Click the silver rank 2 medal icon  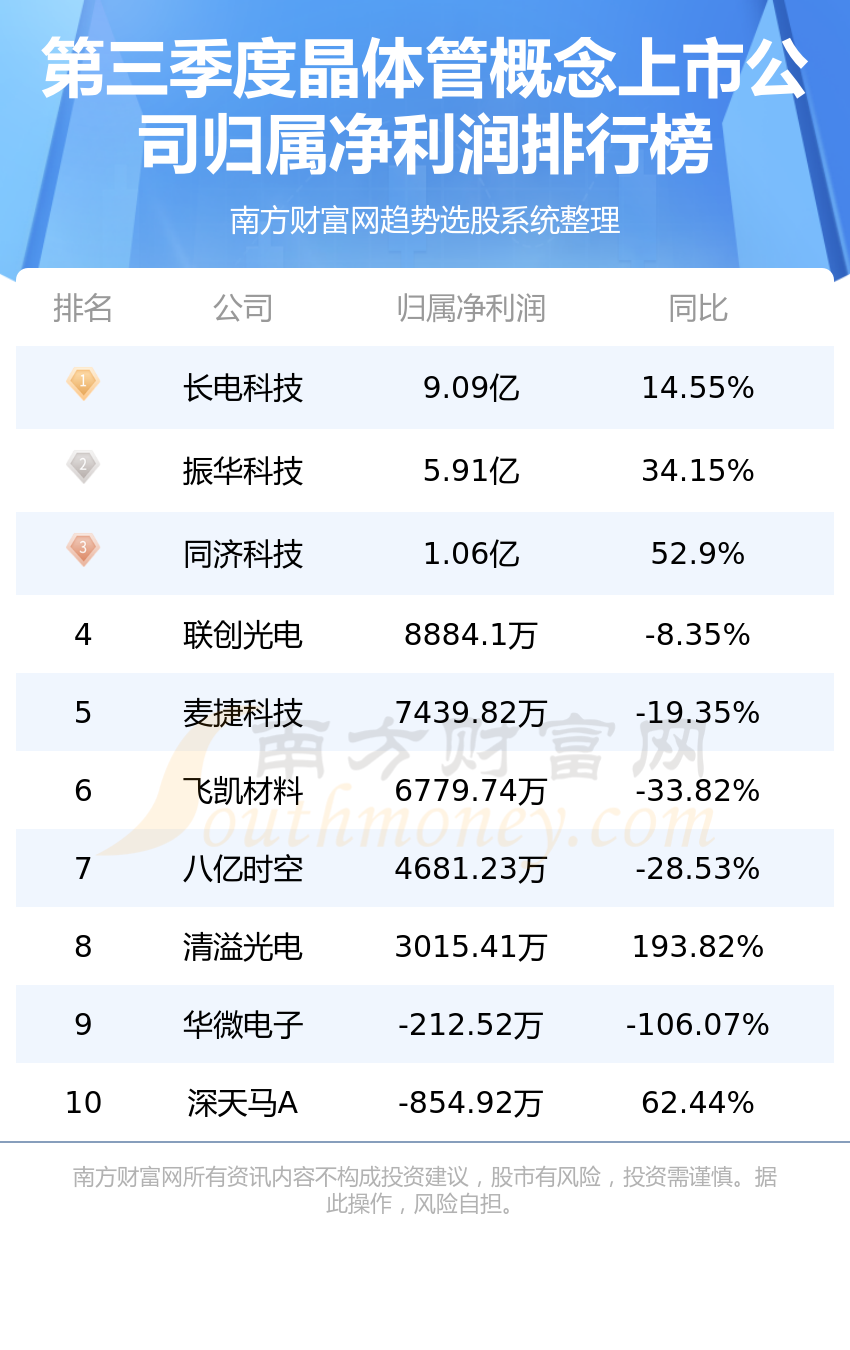click(x=83, y=467)
